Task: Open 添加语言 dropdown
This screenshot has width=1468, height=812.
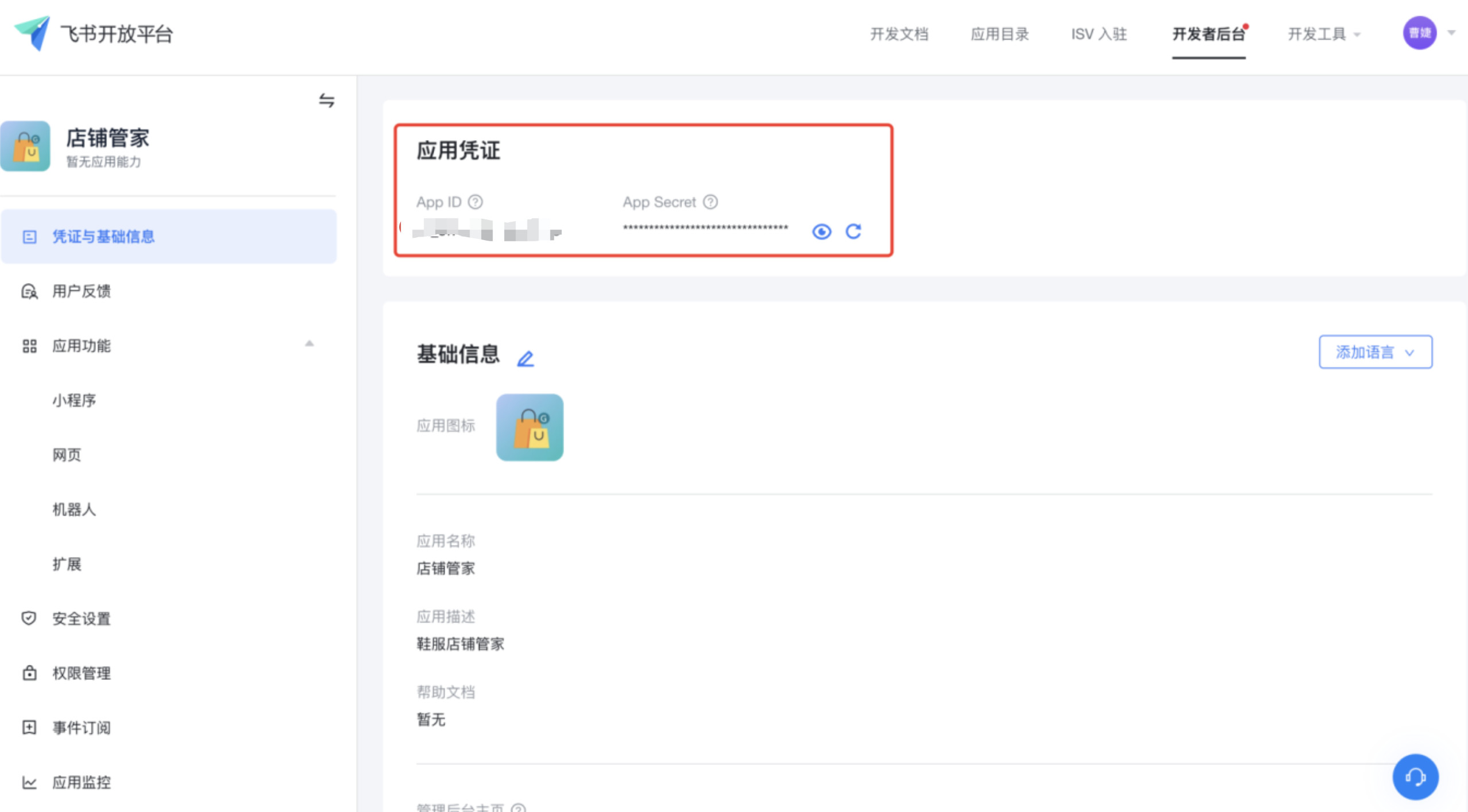Action: [1375, 352]
